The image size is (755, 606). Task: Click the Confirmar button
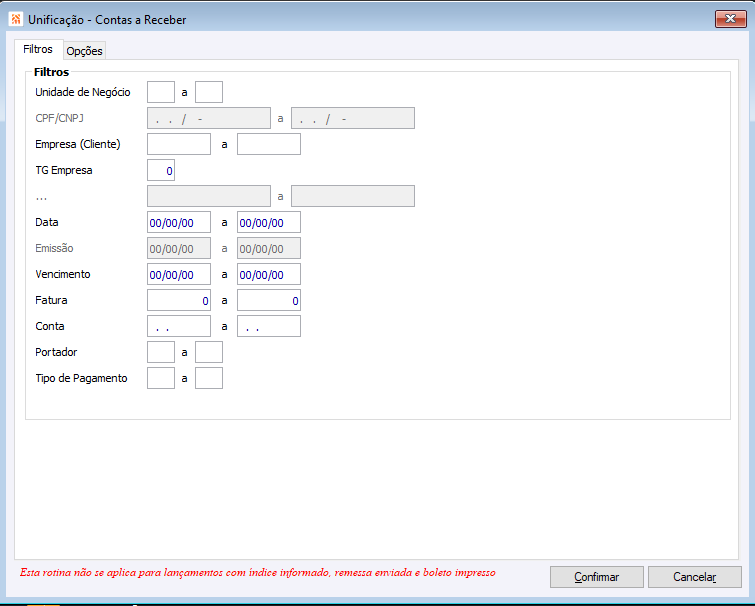point(597,577)
